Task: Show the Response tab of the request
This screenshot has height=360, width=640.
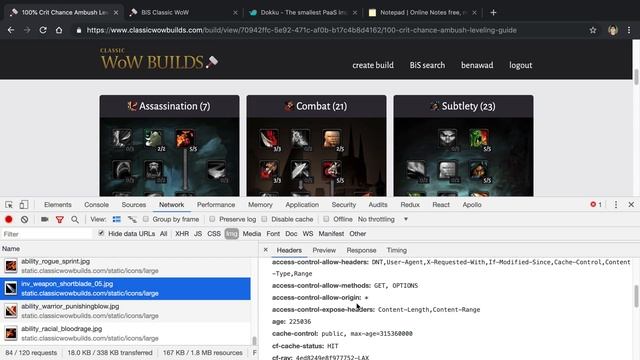Action: [361, 250]
